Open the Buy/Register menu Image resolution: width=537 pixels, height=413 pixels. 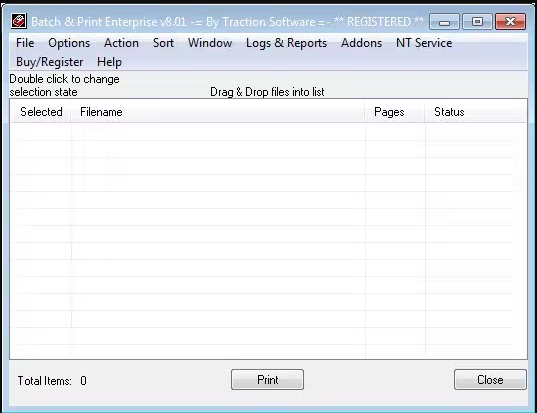(50, 62)
